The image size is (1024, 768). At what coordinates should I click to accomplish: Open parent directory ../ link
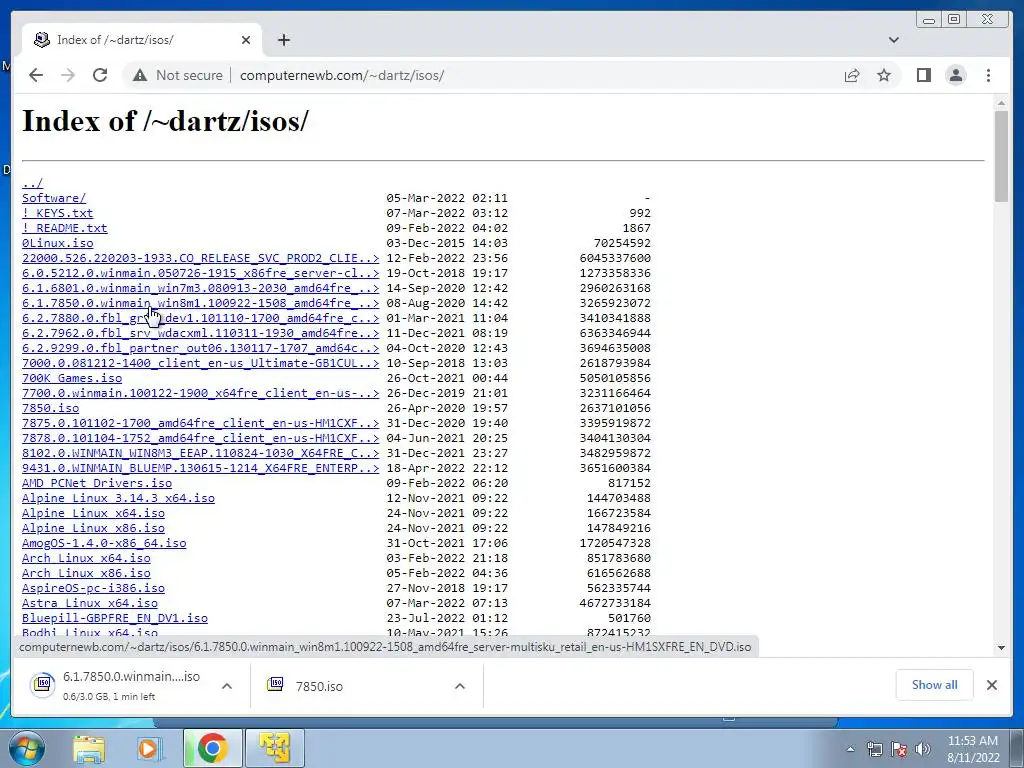(x=32, y=183)
